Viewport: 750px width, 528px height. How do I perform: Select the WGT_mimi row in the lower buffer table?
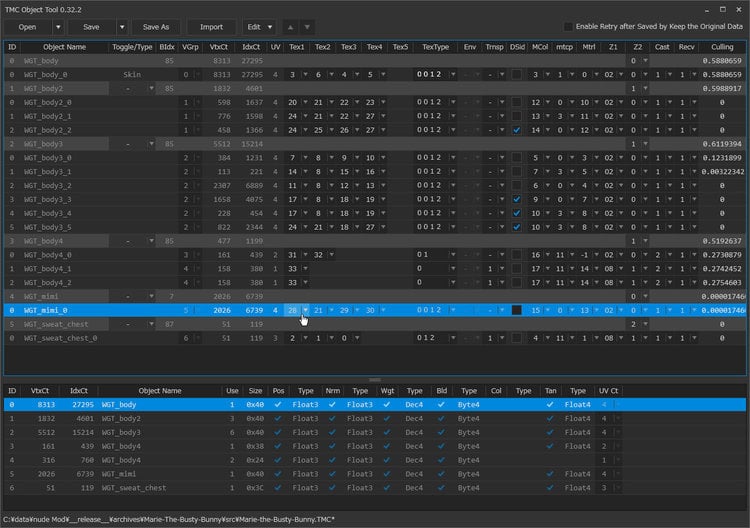375,474
